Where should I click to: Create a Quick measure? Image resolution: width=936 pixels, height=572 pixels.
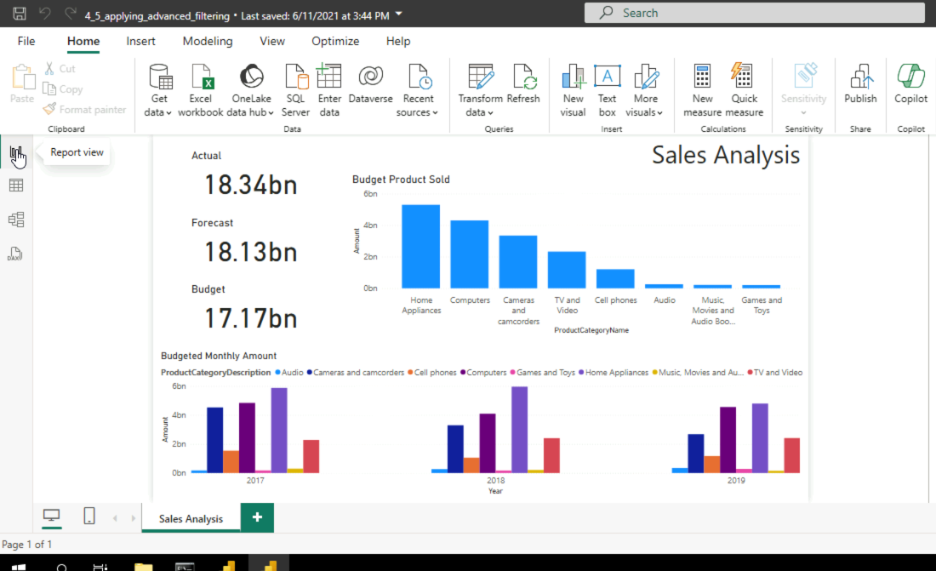pyautogui.click(x=744, y=90)
